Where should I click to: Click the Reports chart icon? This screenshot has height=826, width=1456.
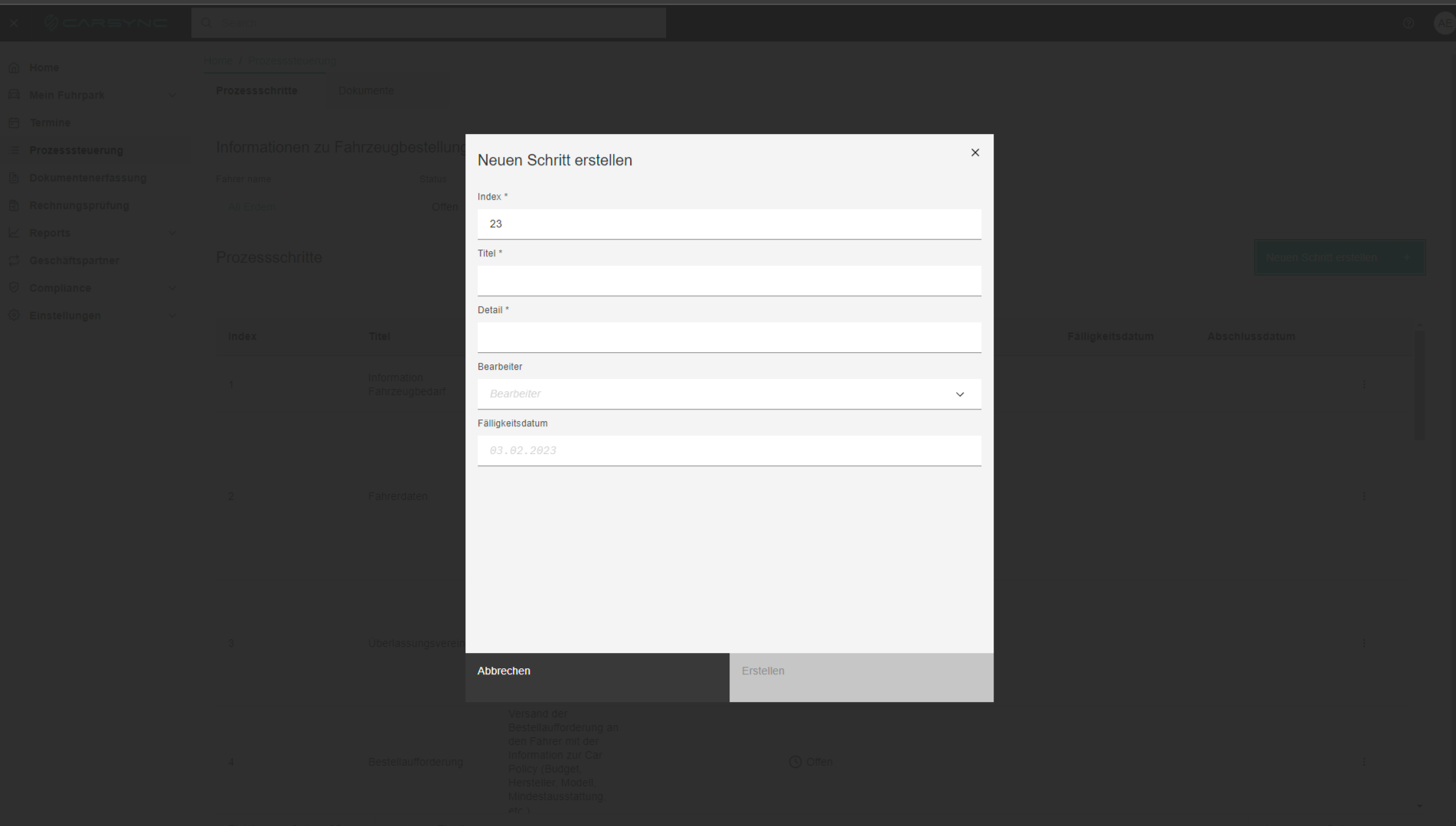pos(14,233)
